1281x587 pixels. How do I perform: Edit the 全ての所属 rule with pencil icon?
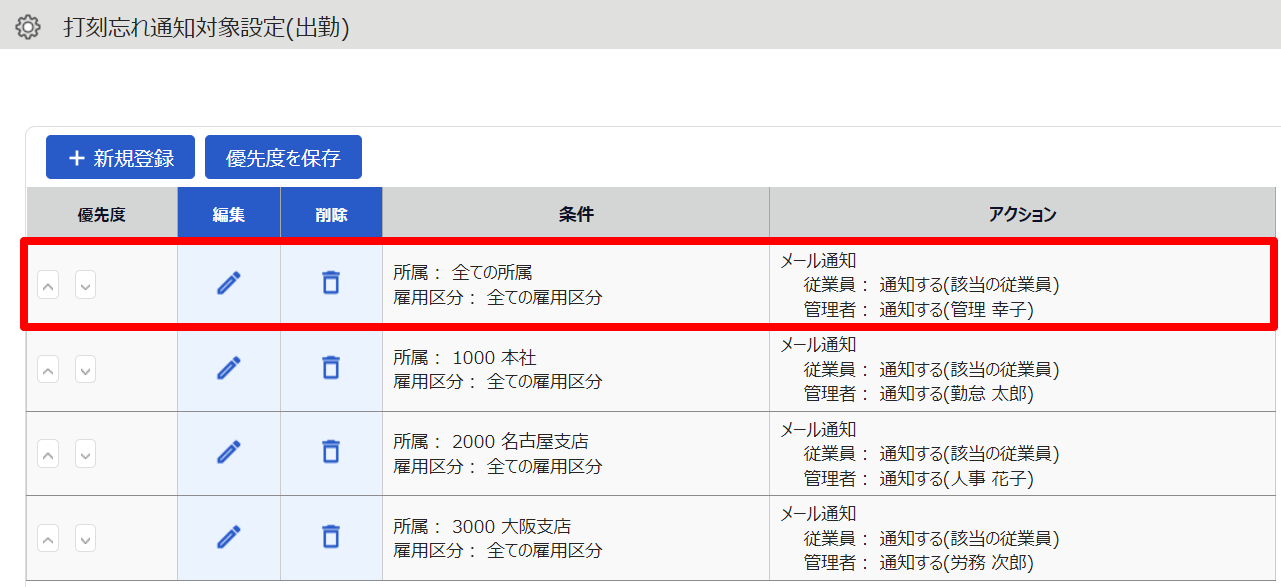[229, 283]
